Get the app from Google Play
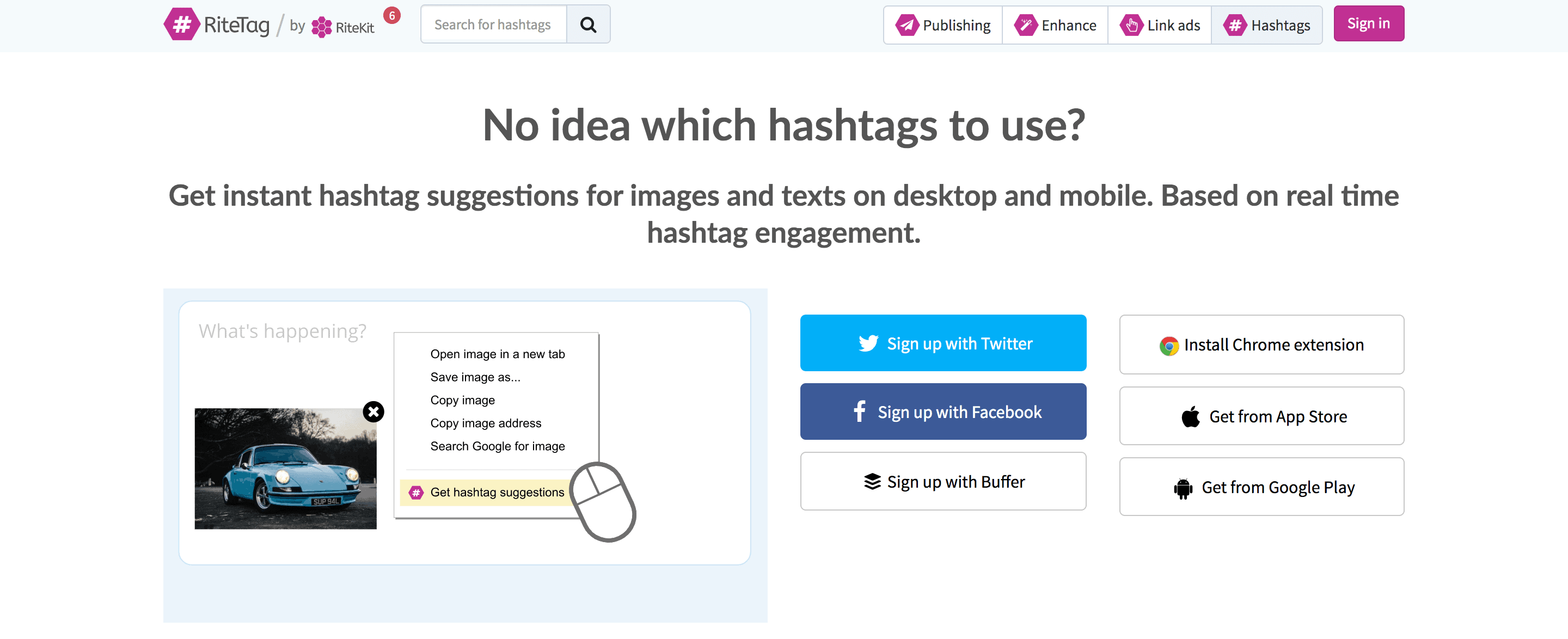The width and height of the screenshot is (1568, 639). [x=1261, y=487]
